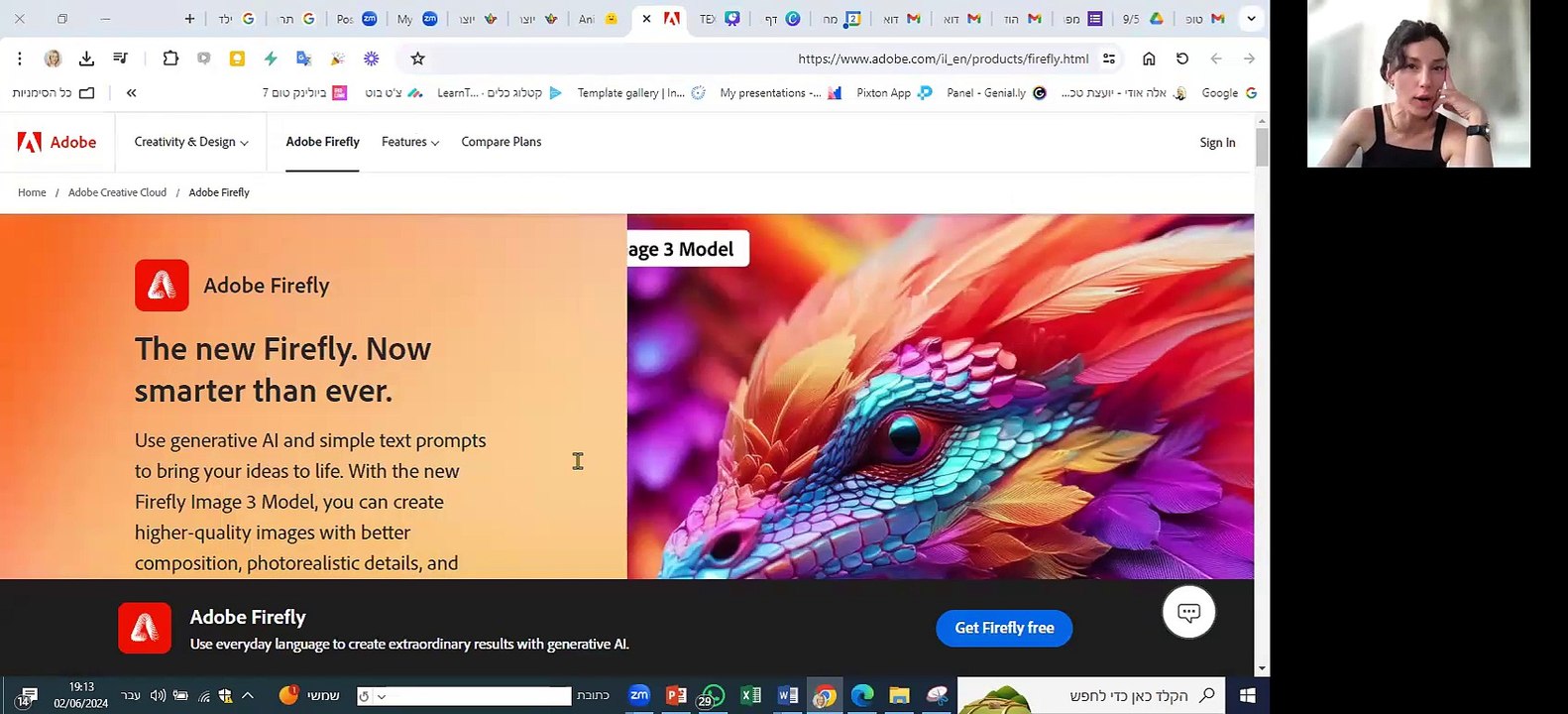Click the Sign In link
Image resolution: width=1568 pixels, height=714 pixels.
(1217, 143)
